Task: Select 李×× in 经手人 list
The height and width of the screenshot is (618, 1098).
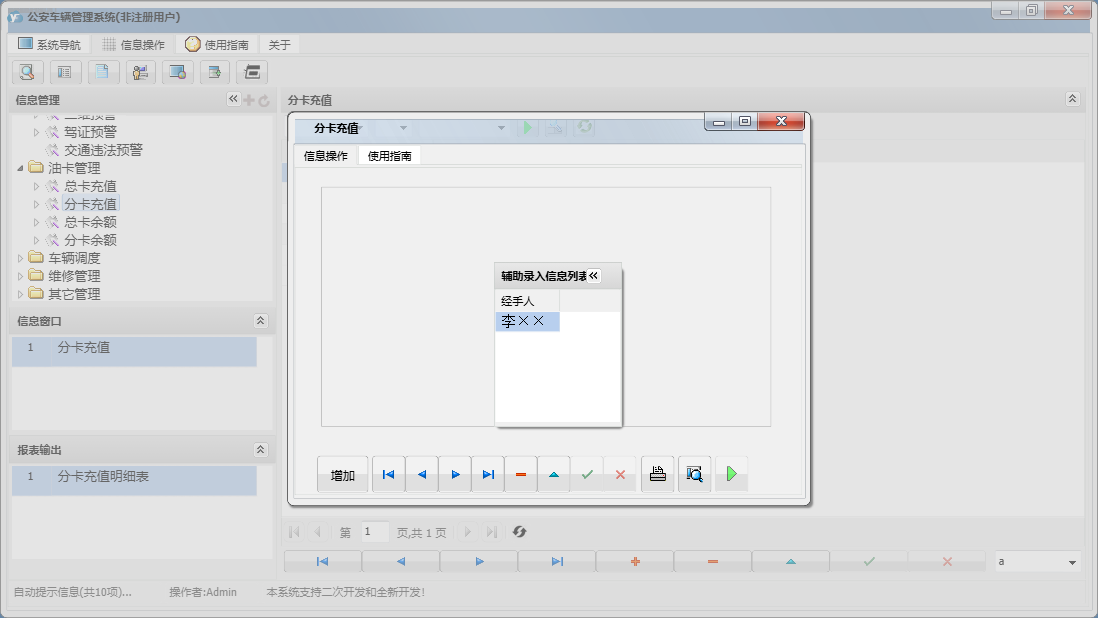Action: click(x=527, y=321)
